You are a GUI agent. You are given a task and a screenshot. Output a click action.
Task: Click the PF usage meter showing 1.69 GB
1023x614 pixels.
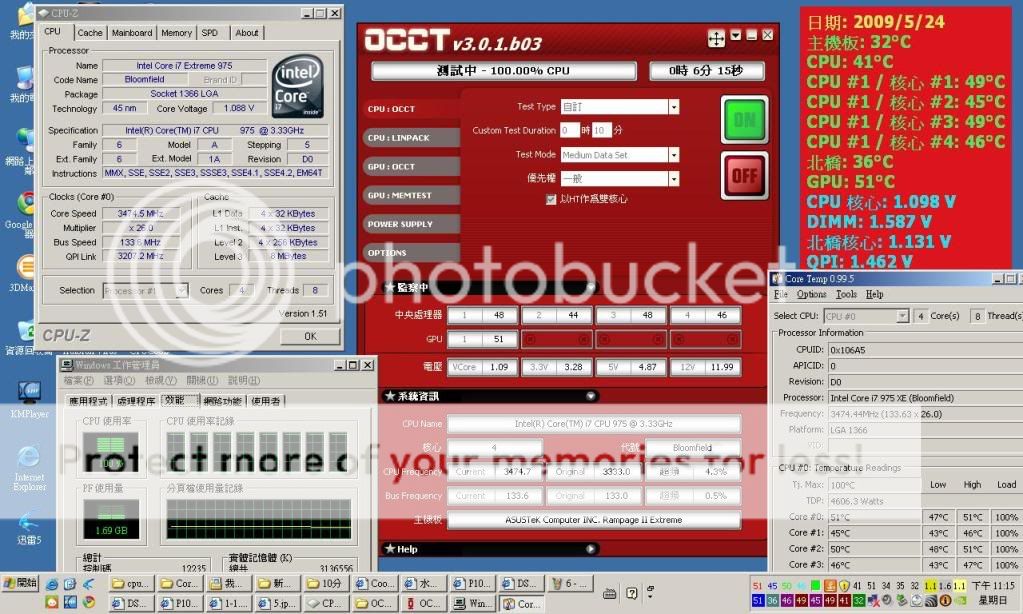point(111,519)
